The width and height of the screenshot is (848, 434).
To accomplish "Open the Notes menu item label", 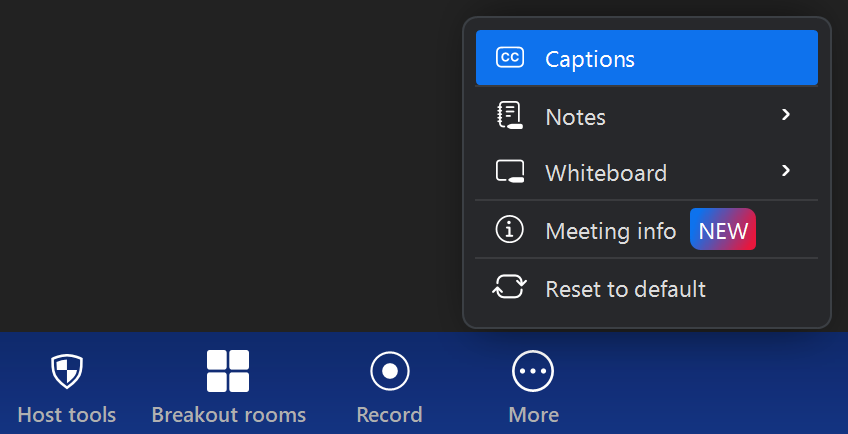I will tap(575, 117).
